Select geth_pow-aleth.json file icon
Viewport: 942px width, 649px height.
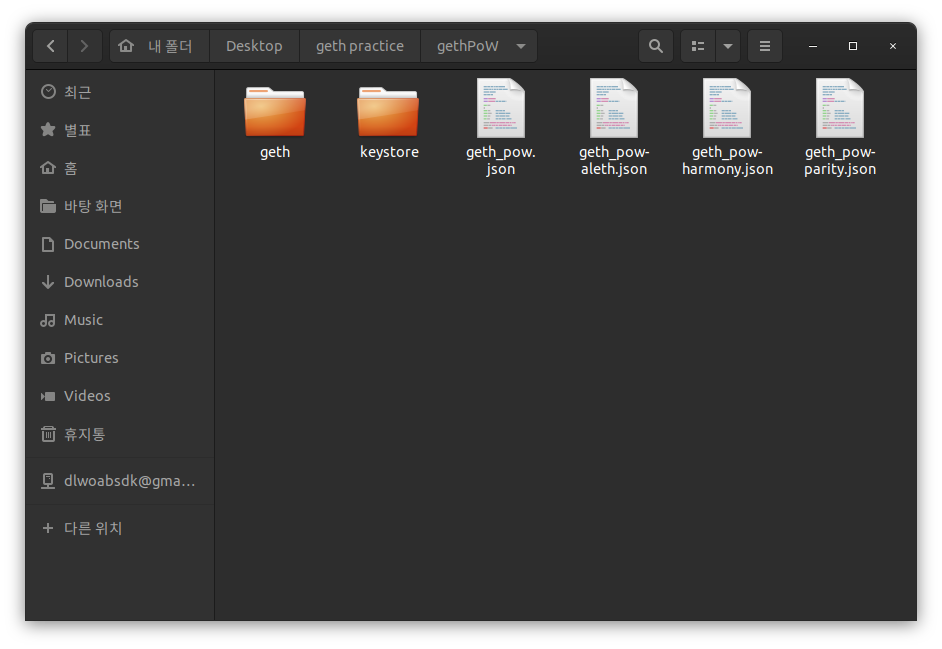pos(613,108)
